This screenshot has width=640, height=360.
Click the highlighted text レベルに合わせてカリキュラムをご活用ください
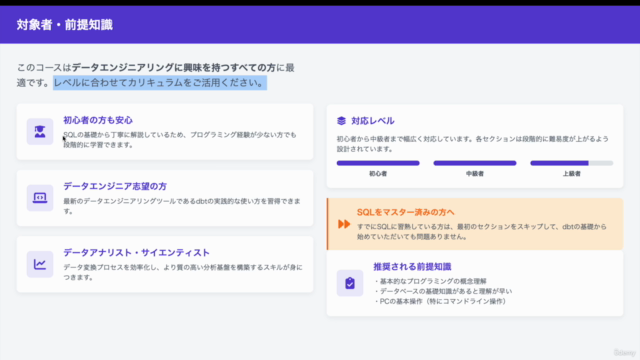point(160,83)
